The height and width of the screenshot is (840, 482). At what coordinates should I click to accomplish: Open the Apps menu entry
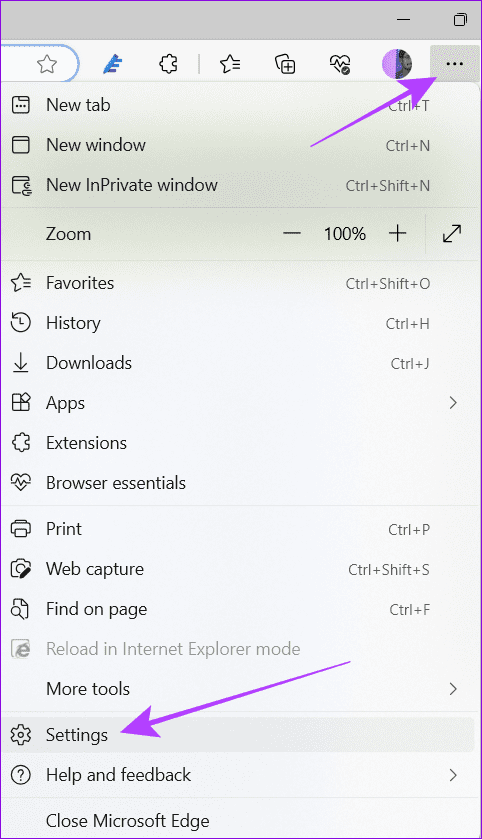[x=239, y=403]
